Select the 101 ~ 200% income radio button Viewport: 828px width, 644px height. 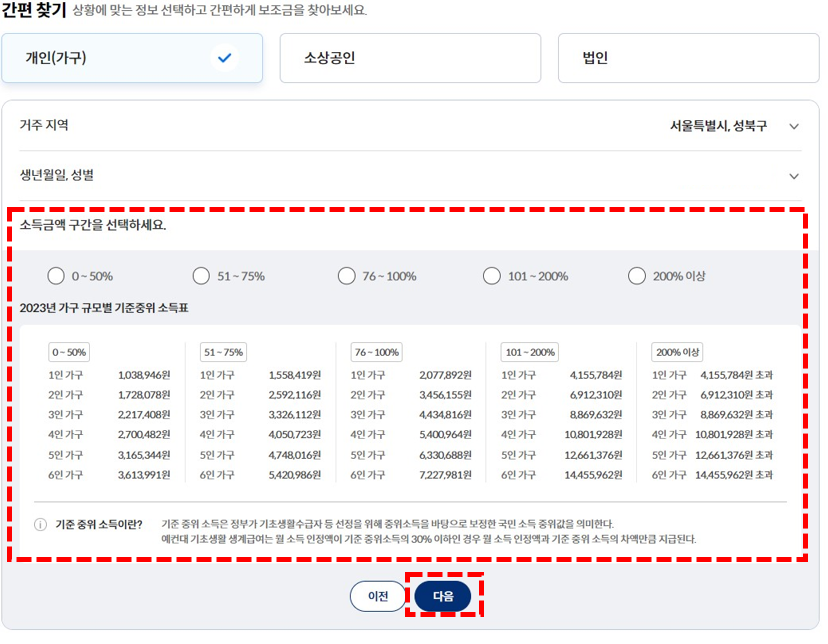point(491,275)
